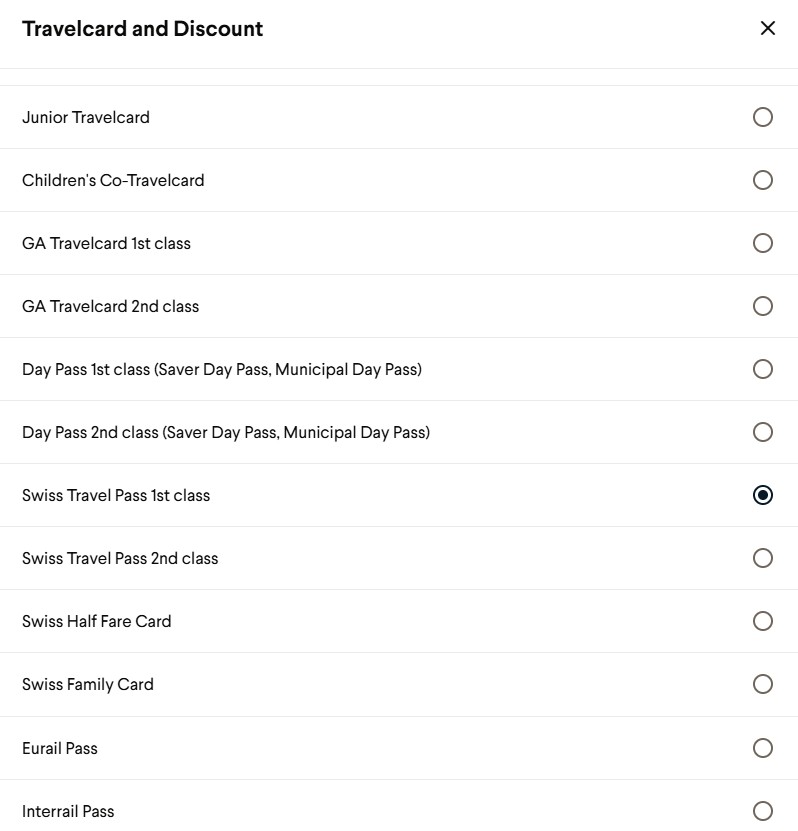The image size is (798, 831).
Task: Click the Swiss Half Fare Card label
Action: point(96,621)
